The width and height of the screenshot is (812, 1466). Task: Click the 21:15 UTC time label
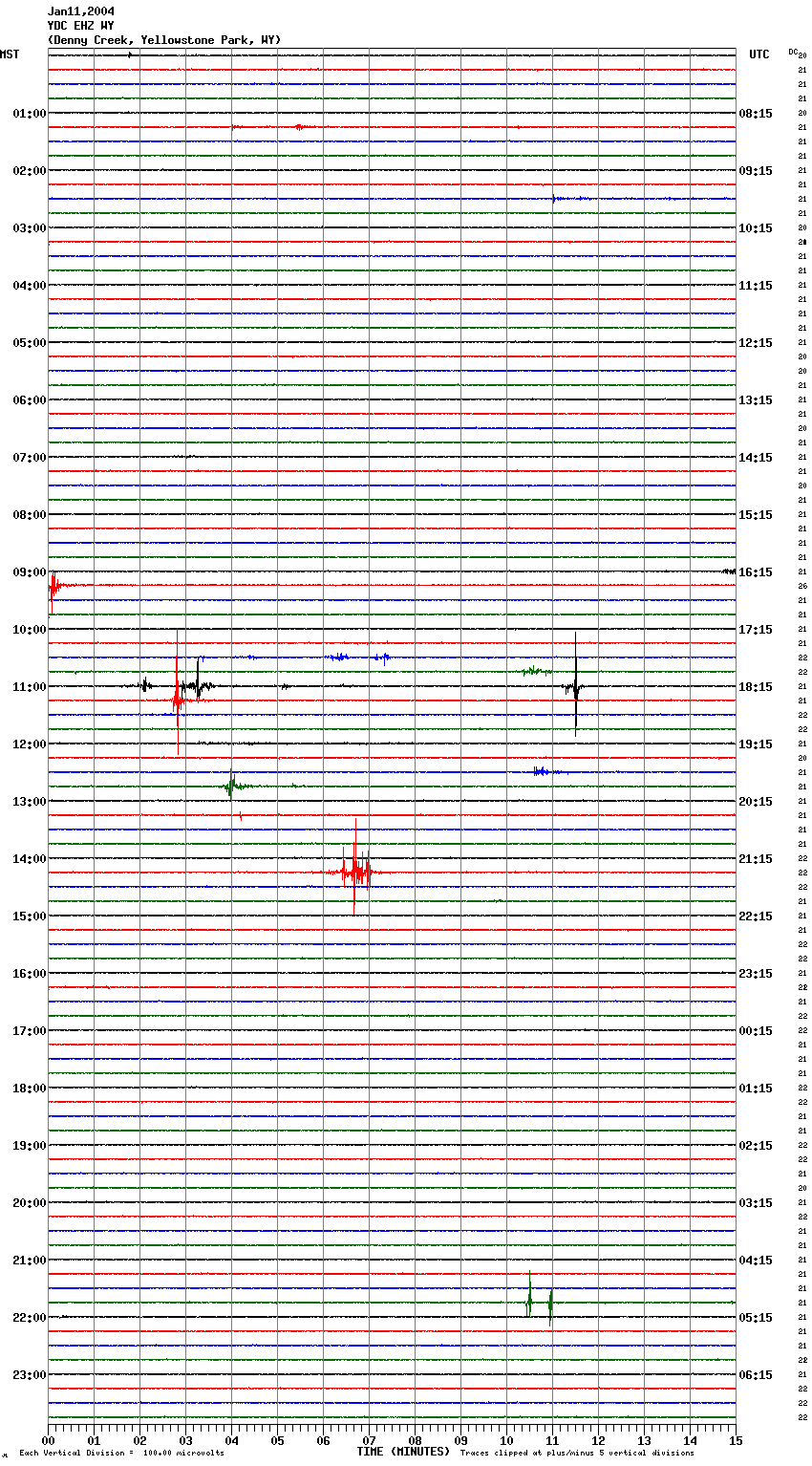[x=756, y=859]
